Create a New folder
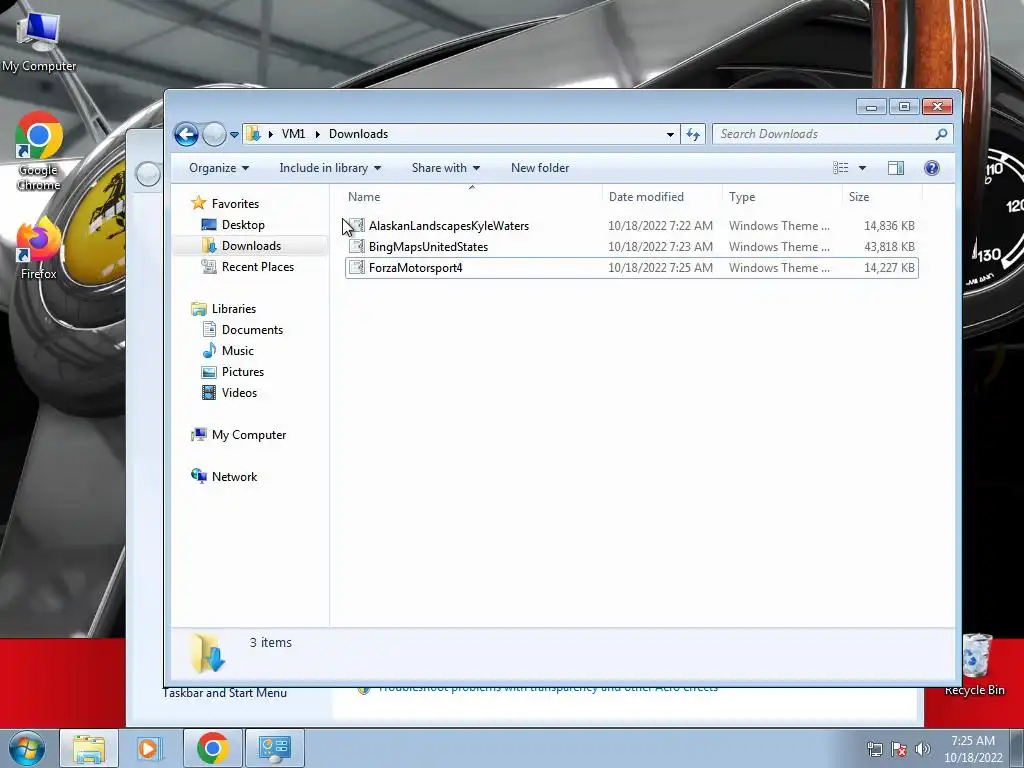This screenshot has width=1024, height=768. point(540,168)
